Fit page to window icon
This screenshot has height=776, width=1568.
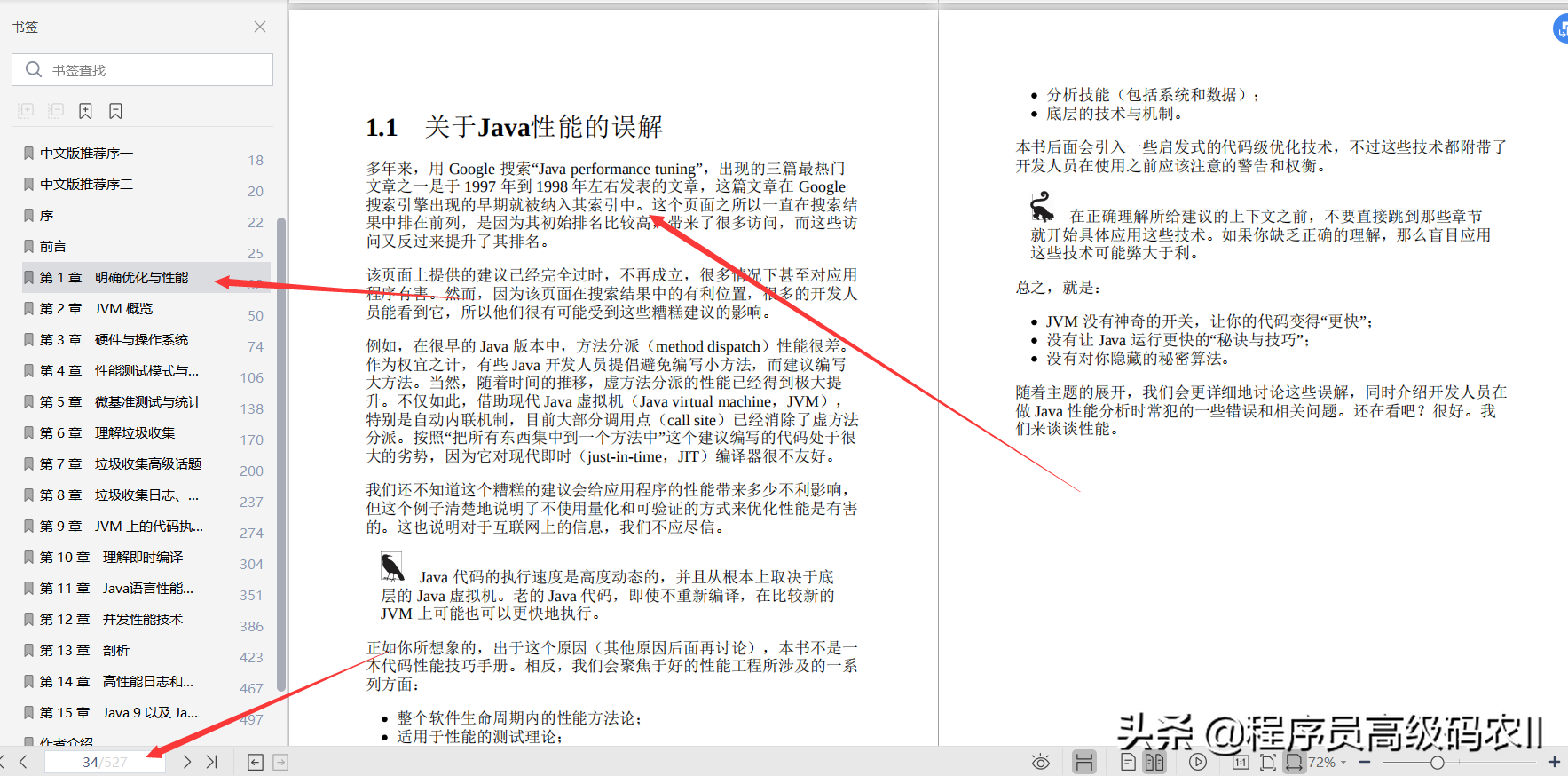(1268, 762)
